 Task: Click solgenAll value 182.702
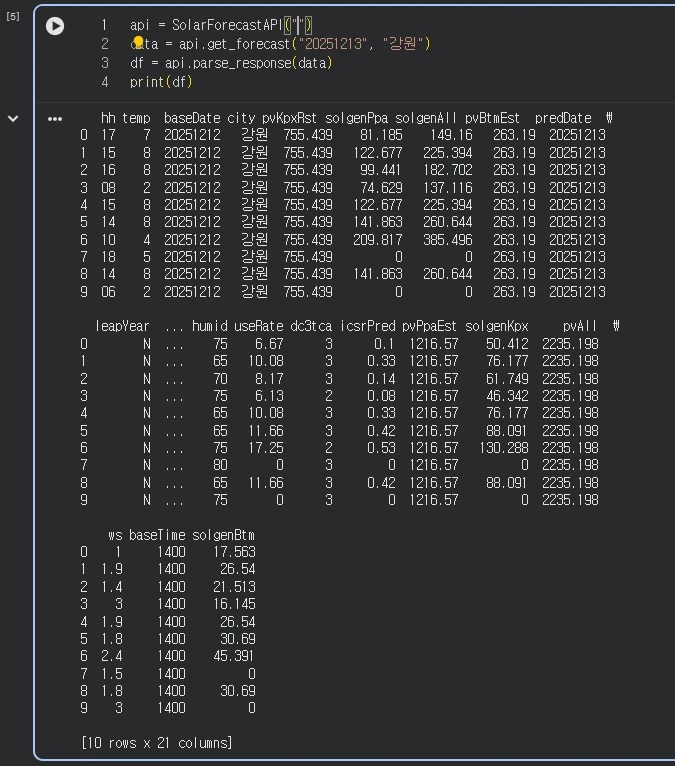coord(447,170)
